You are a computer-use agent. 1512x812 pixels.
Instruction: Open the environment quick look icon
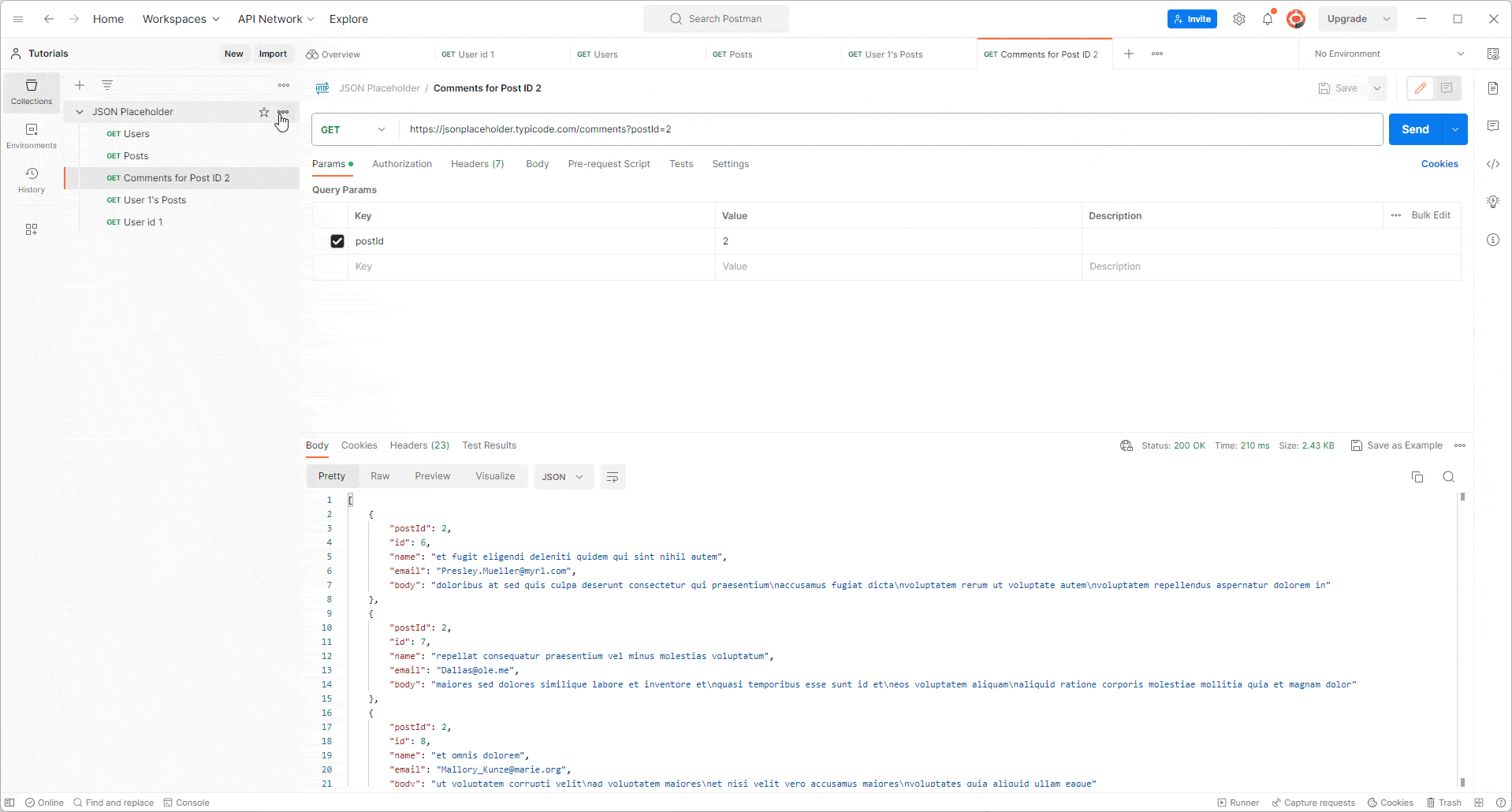pyautogui.click(x=1493, y=54)
